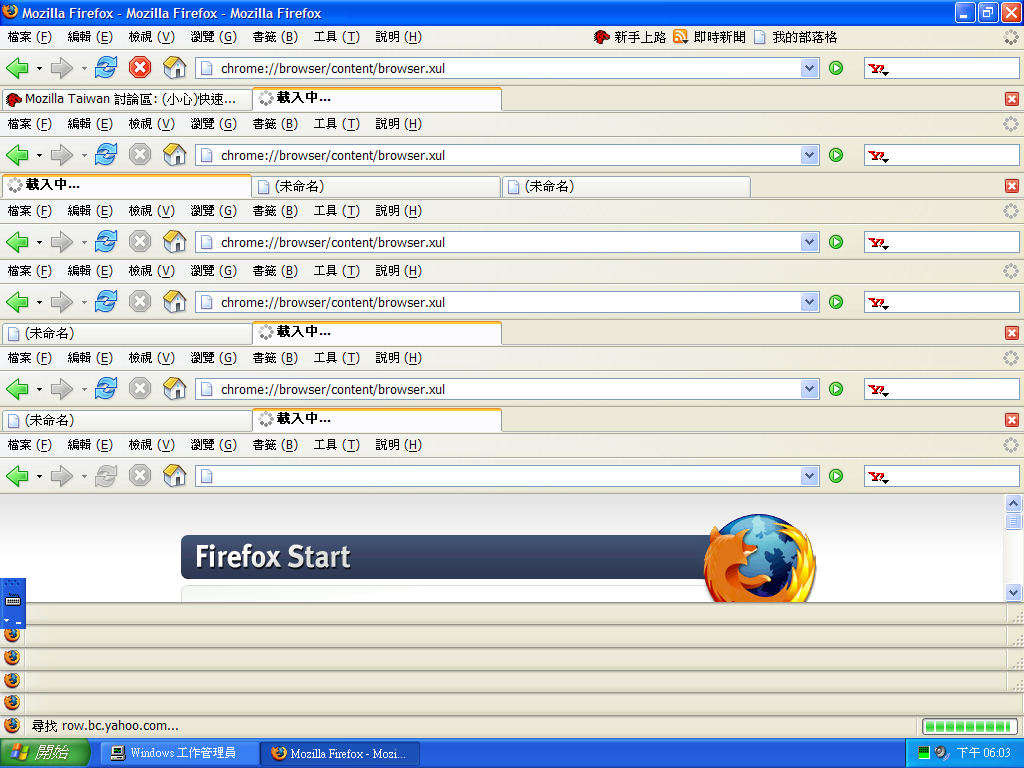Open the 檔案 (F) menu in the topmost menu bar

[x=29, y=37]
